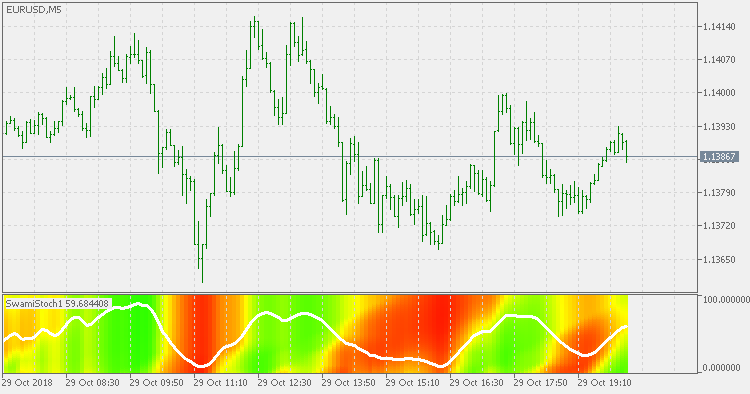Image resolution: width=750 pixels, height=394 pixels.
Task: Click the 29 Oct 12:30 time label
Action: 285,383
